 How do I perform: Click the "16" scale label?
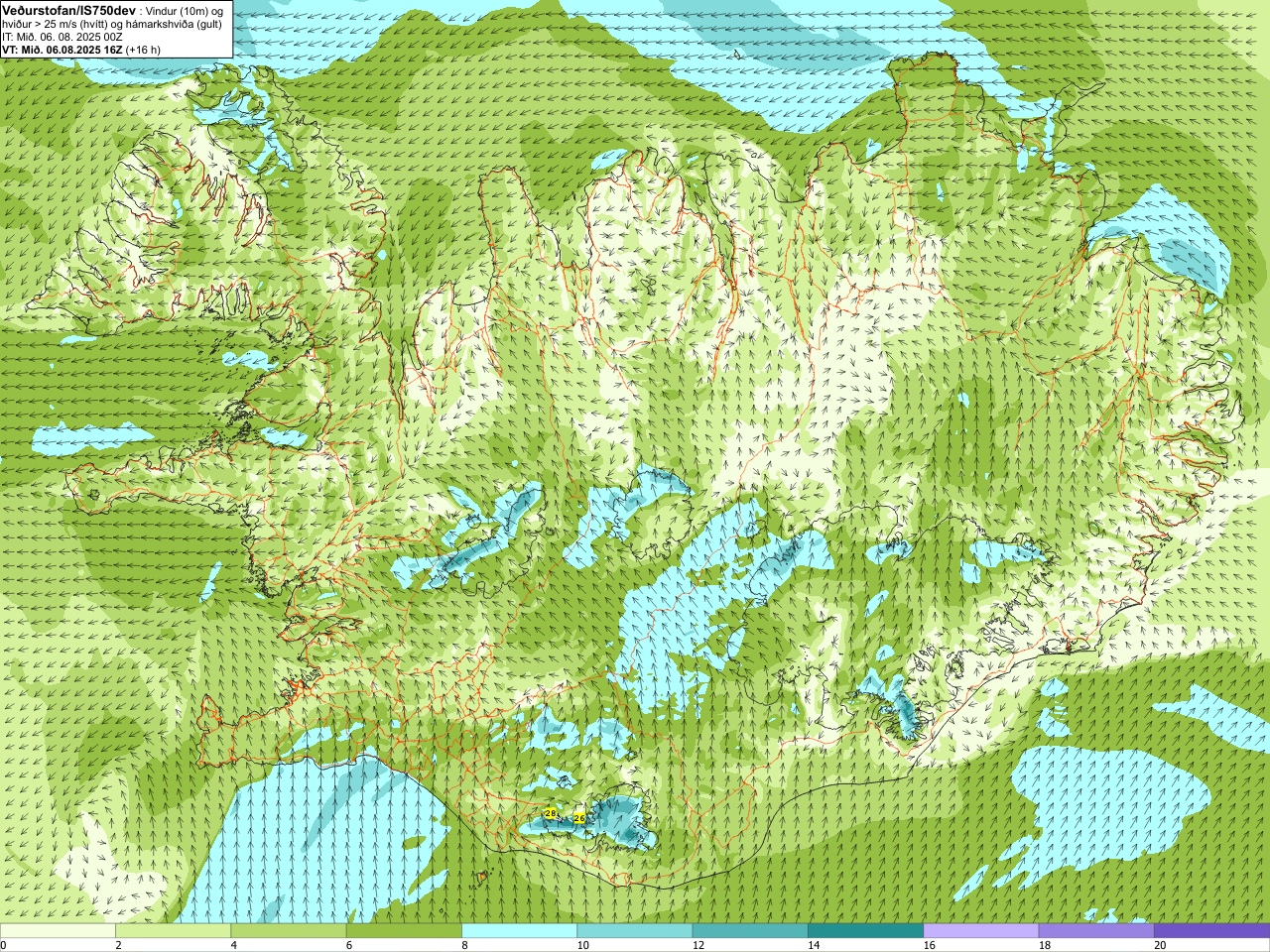point(929,945)
